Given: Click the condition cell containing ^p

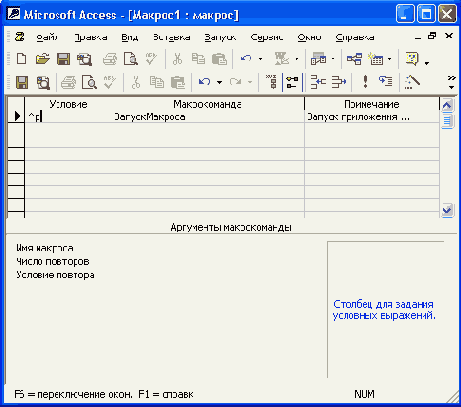Looking at the screenshot, I should (68, 117).
